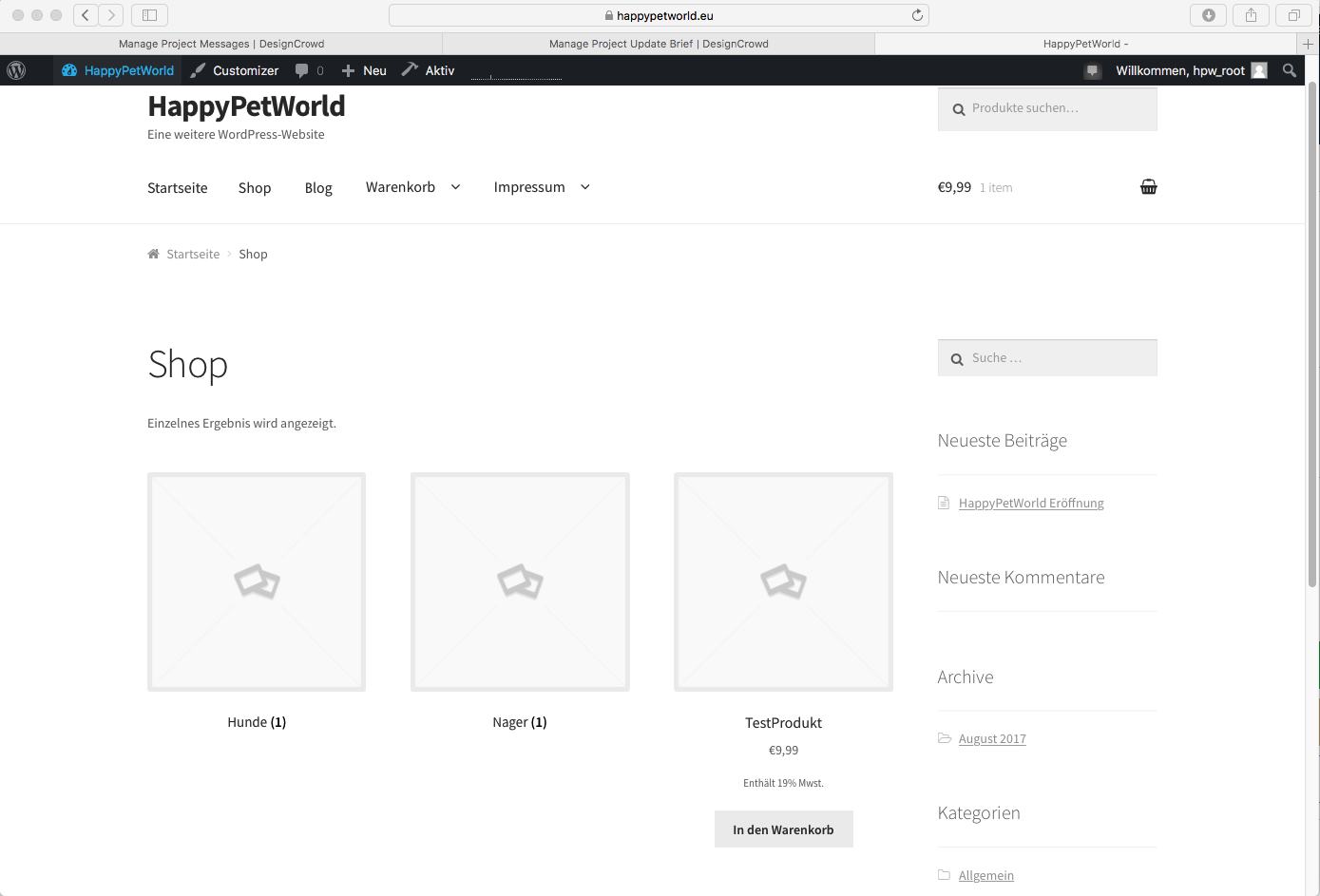Click the Nager (1) category title
Screen dimensions: 1320x896
coord(520,722)
